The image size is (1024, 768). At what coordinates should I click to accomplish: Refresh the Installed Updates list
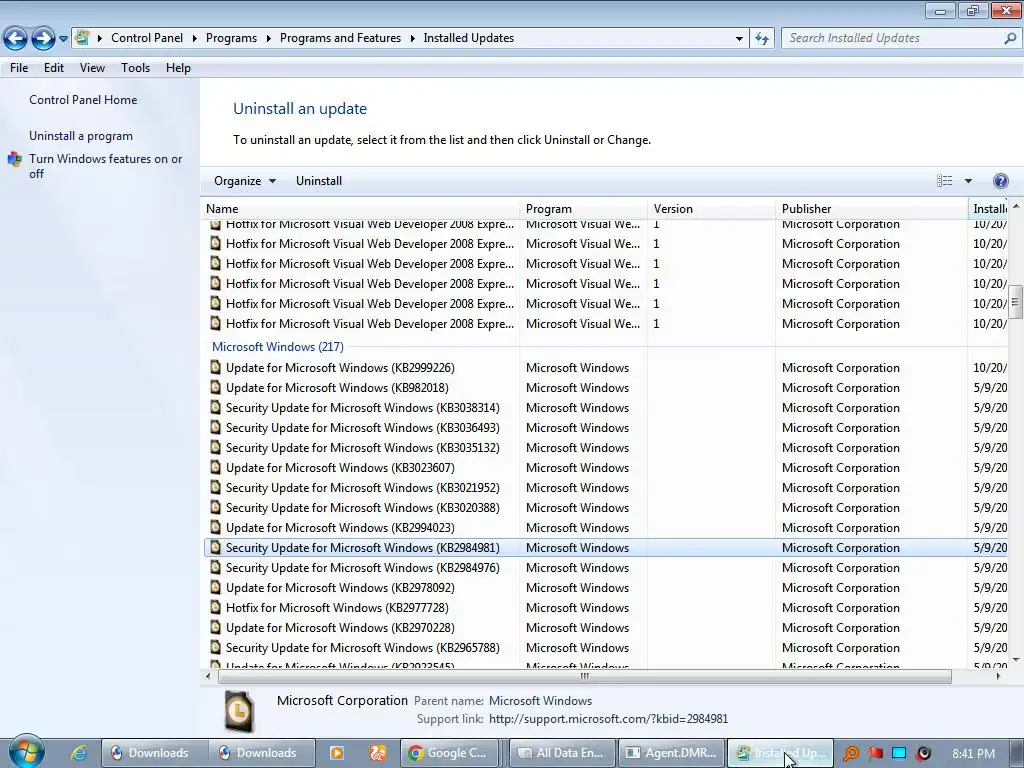[761, 39]
